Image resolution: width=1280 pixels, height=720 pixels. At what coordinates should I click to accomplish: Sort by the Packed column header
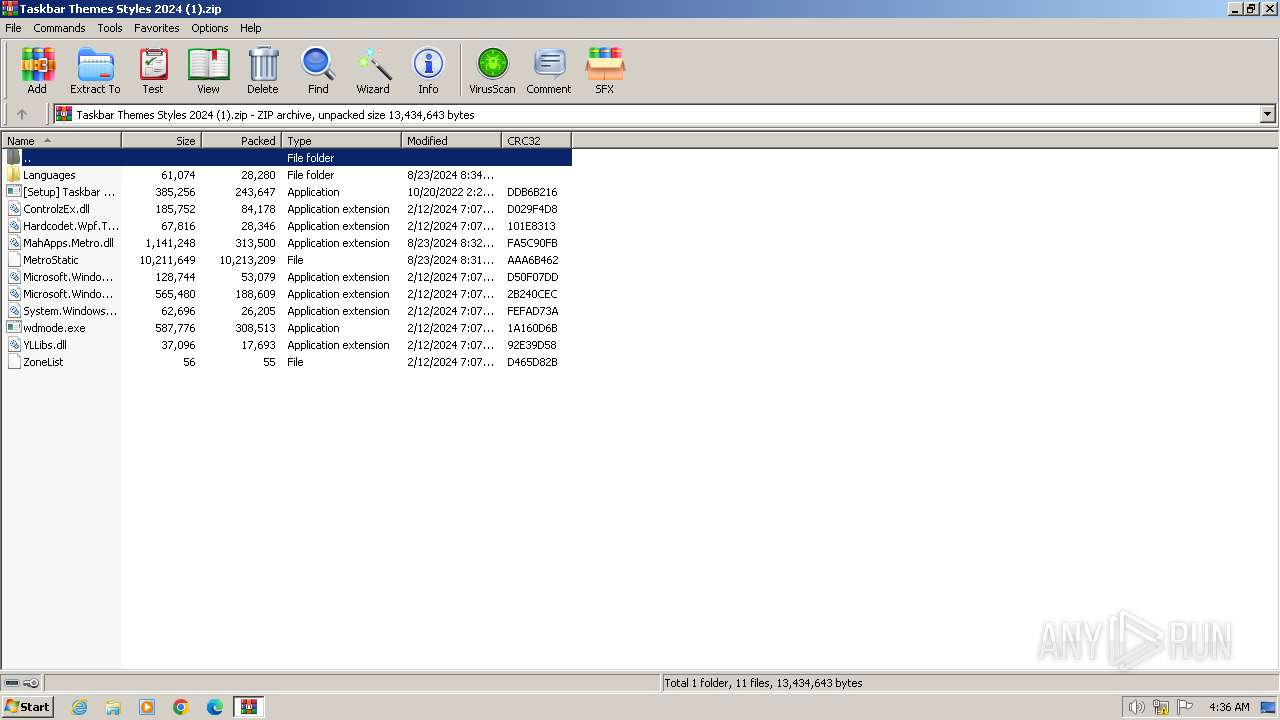[x=242, y=141]
